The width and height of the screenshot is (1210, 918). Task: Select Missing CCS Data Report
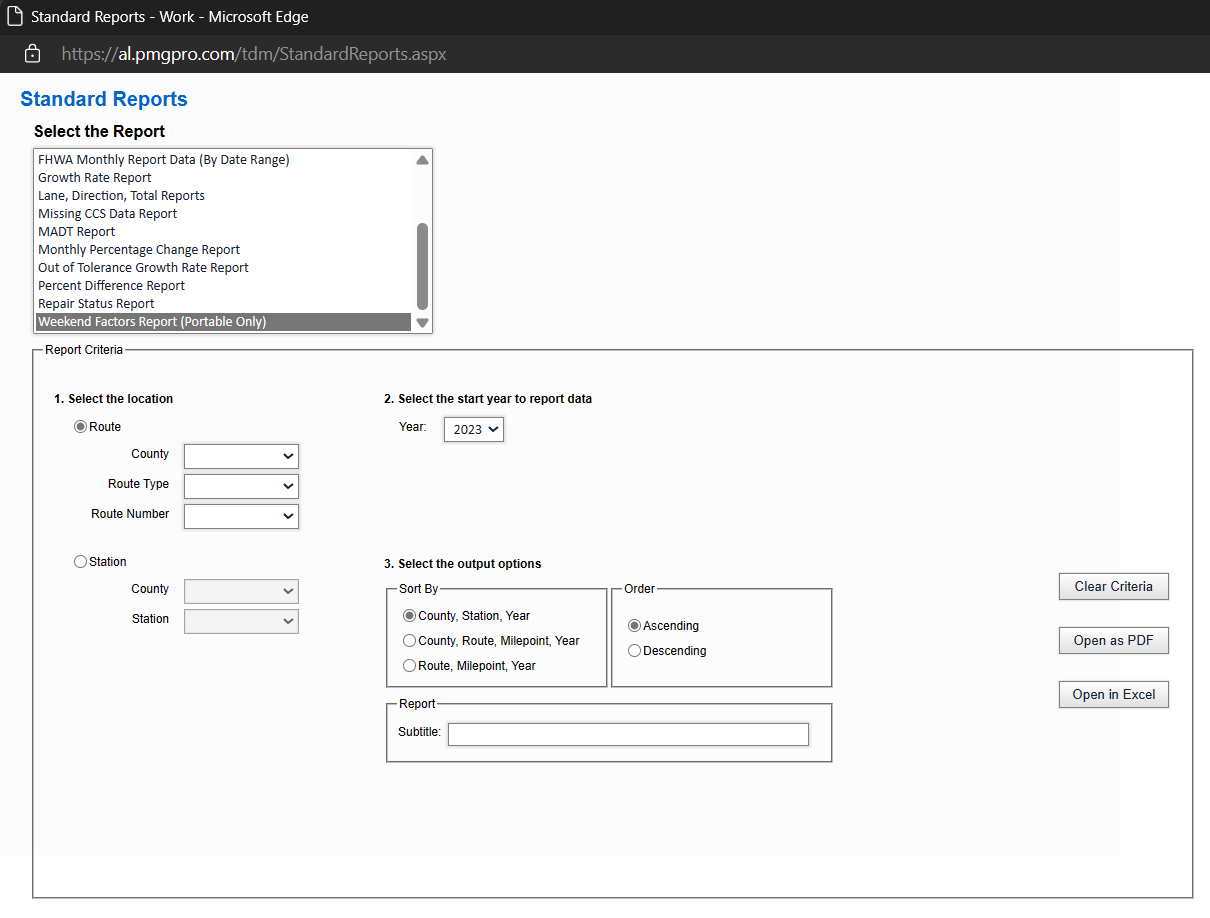223,214
